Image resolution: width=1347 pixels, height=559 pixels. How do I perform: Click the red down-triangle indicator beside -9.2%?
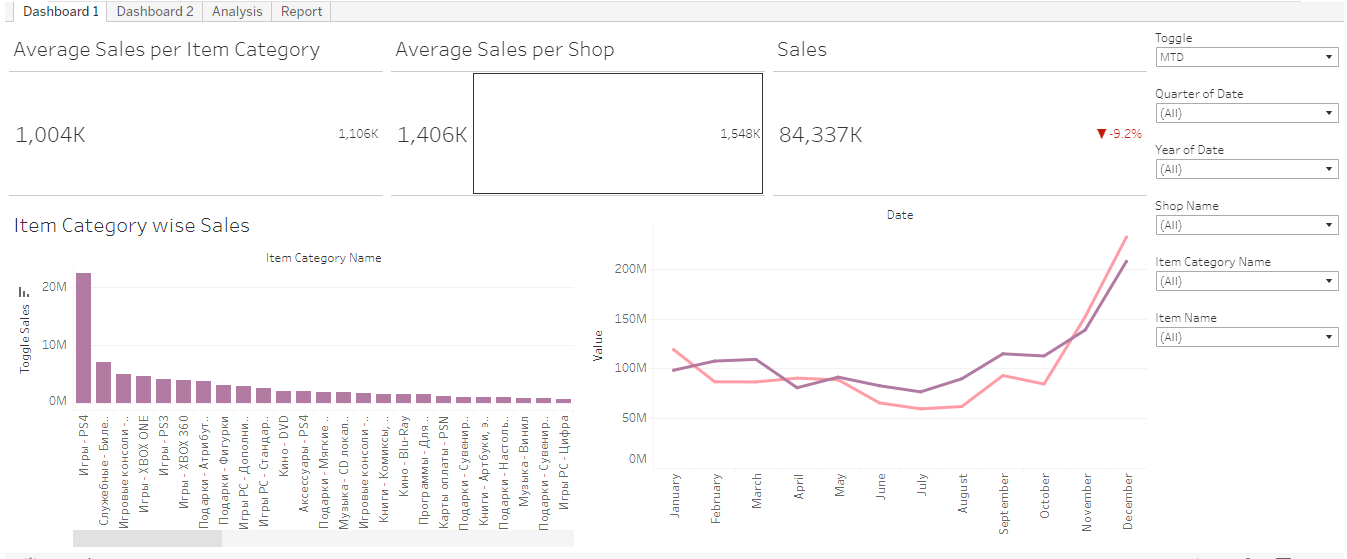click(x=1102, y=134)
